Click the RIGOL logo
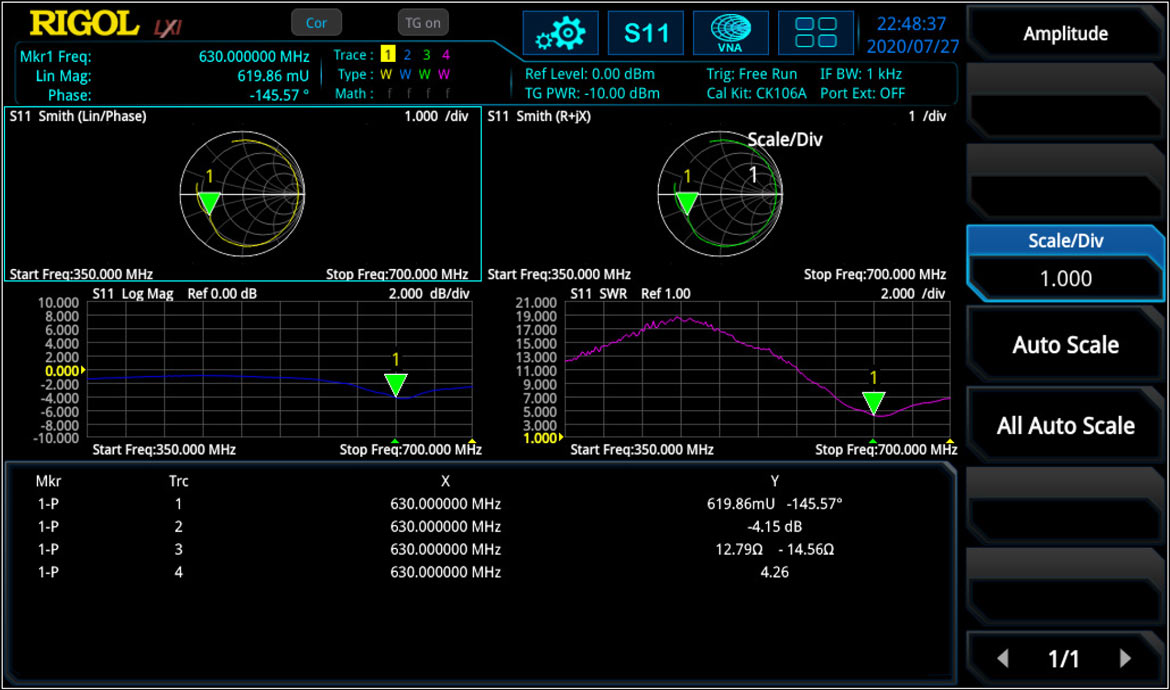Viewport: 1170px width, 690px height. click(84, 24)
